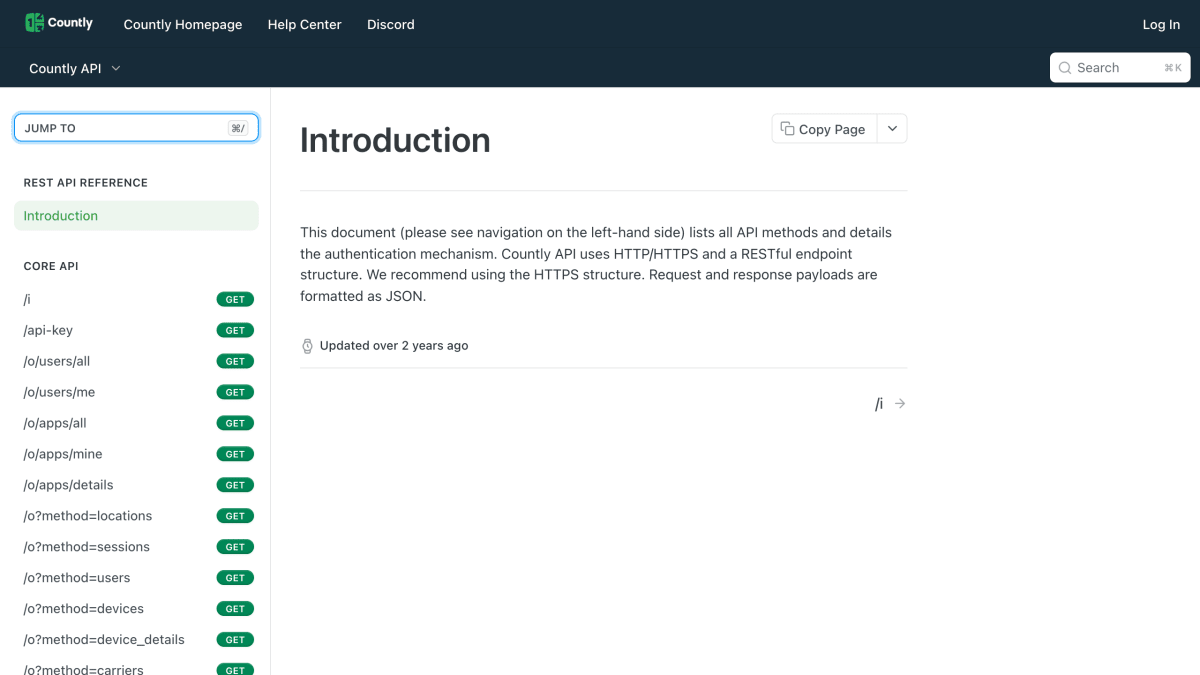Expand the Copy Page options chevron
Image resolution: width=1200 pixels, height=675 pixels.
(892, 129)
